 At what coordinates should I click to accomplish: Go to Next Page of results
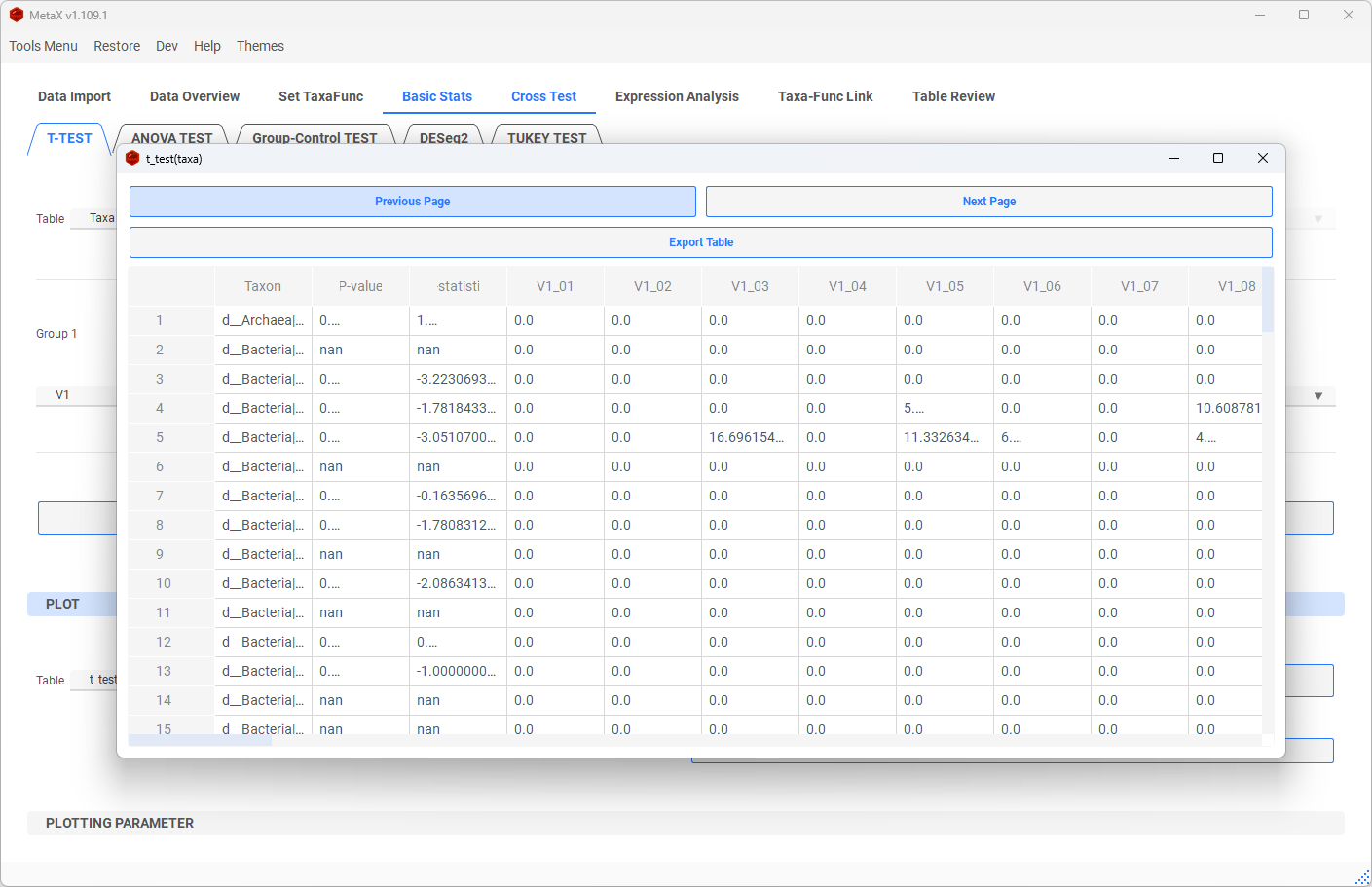point(989,202)
